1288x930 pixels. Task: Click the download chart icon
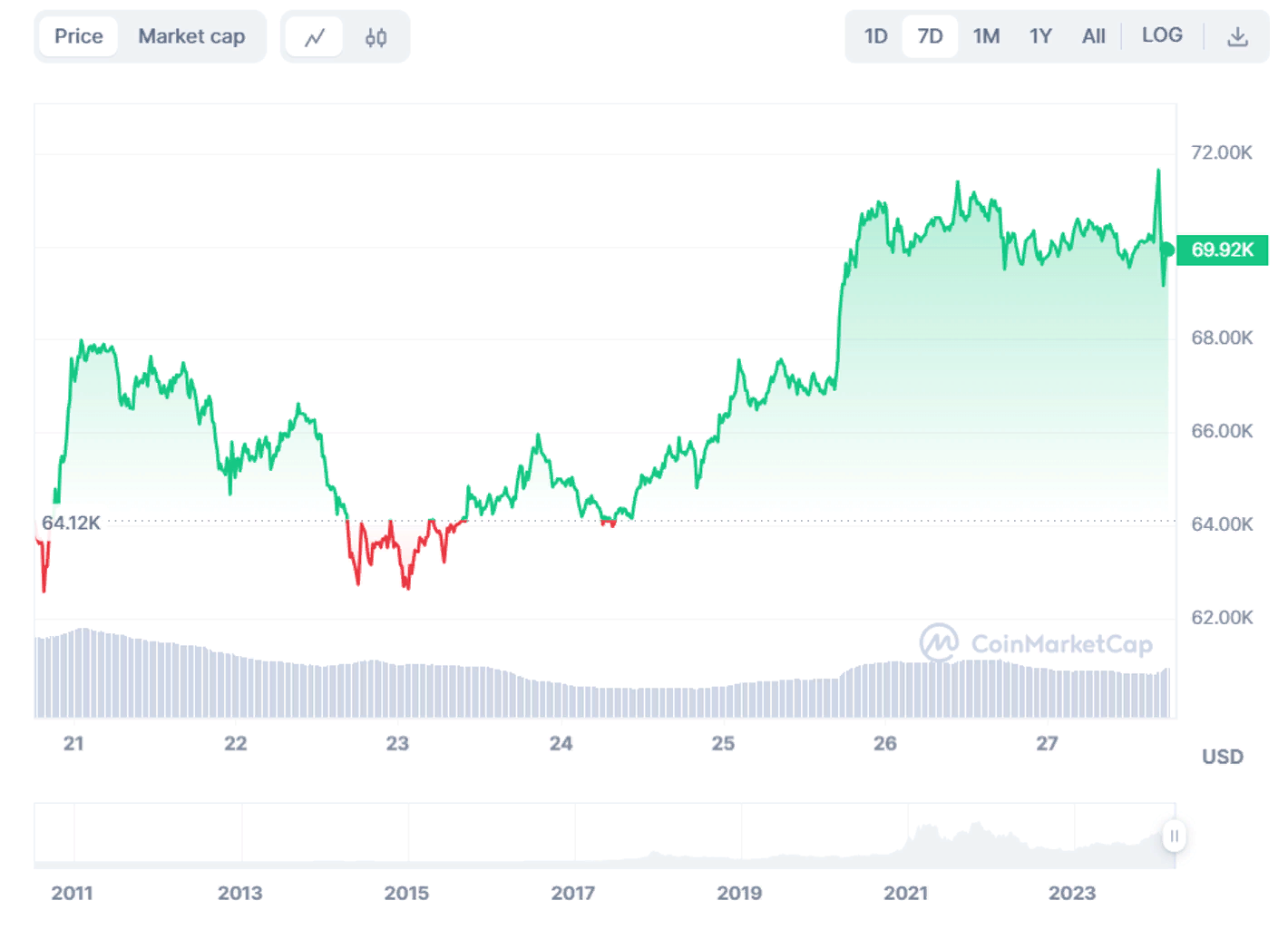coord(1238,35)
